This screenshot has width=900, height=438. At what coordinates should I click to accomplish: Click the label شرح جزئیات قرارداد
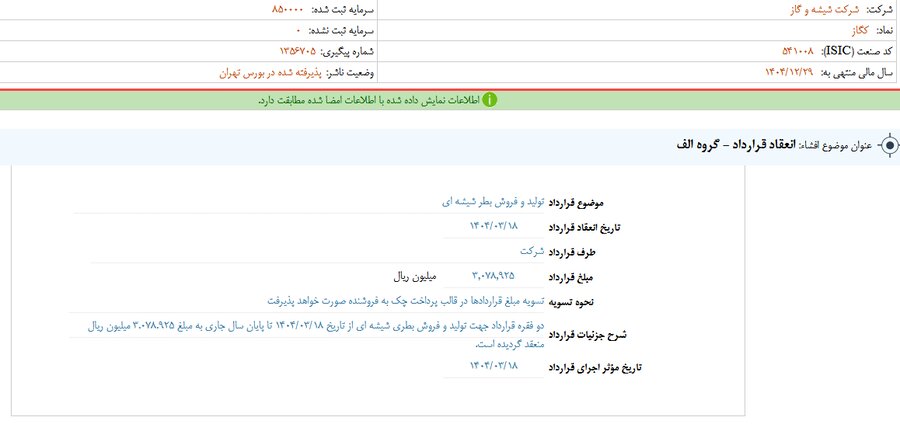[588, 336]
